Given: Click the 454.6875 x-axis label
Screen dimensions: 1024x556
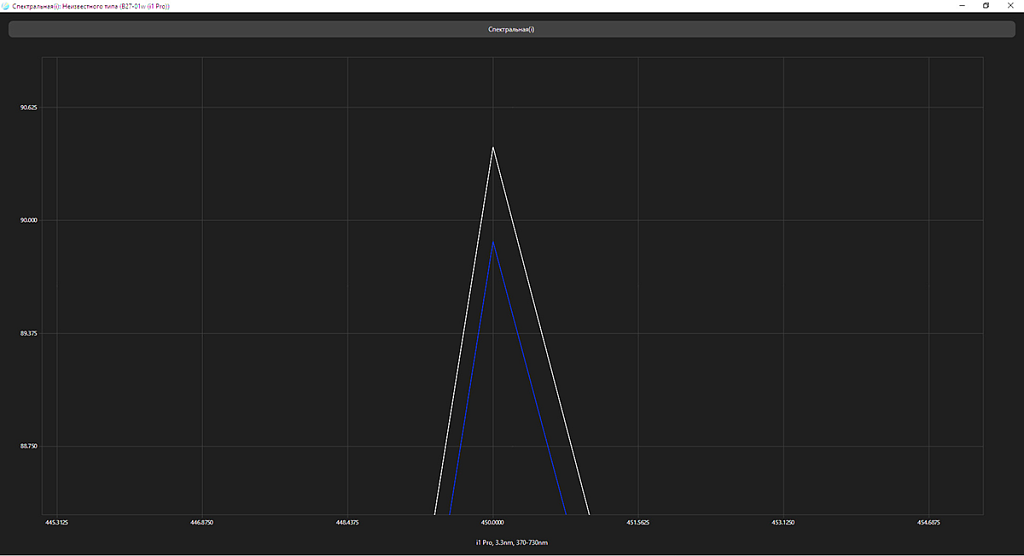Looking at the screenshot, I should 928,522.
